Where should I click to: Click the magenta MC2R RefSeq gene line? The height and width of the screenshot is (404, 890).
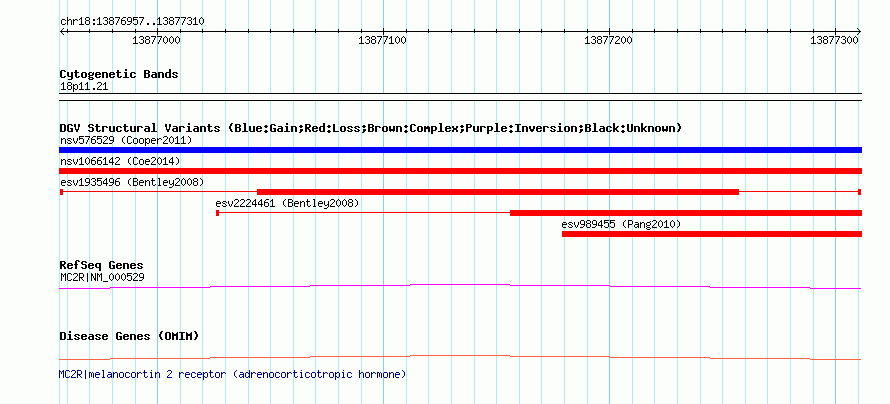coord(460,287)
